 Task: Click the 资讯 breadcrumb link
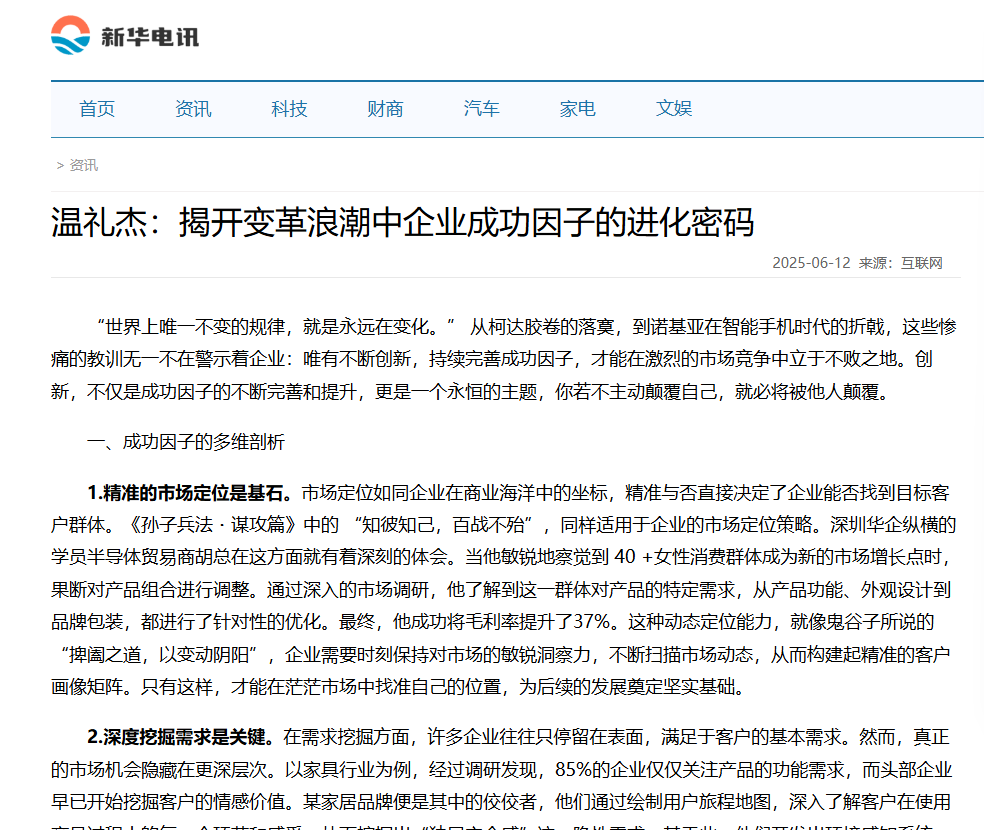coord(84,166)
